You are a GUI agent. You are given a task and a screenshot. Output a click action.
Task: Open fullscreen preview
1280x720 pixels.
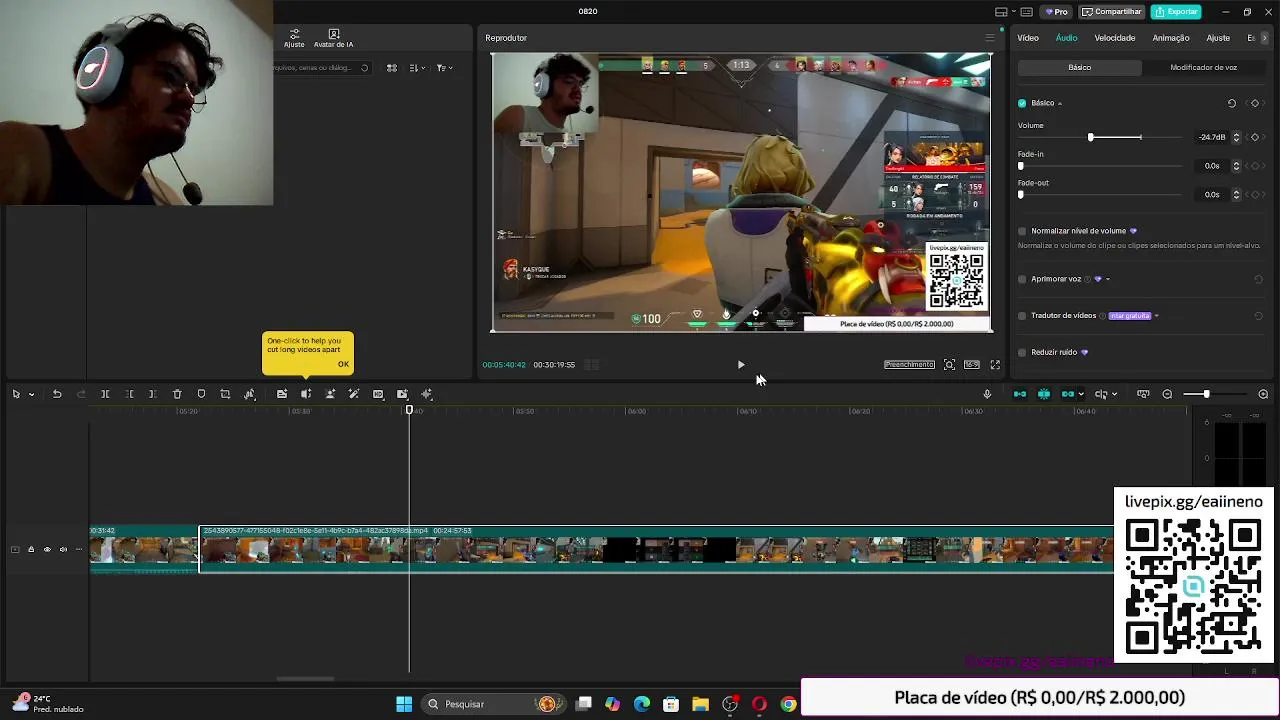(x=995, y=365)
